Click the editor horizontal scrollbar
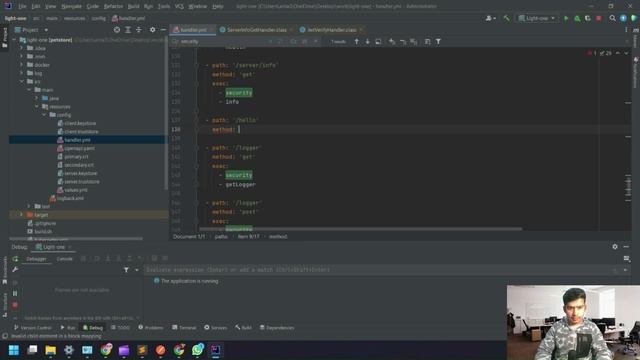The width and height of the screenshot is (640, 360). pos(360,229)
